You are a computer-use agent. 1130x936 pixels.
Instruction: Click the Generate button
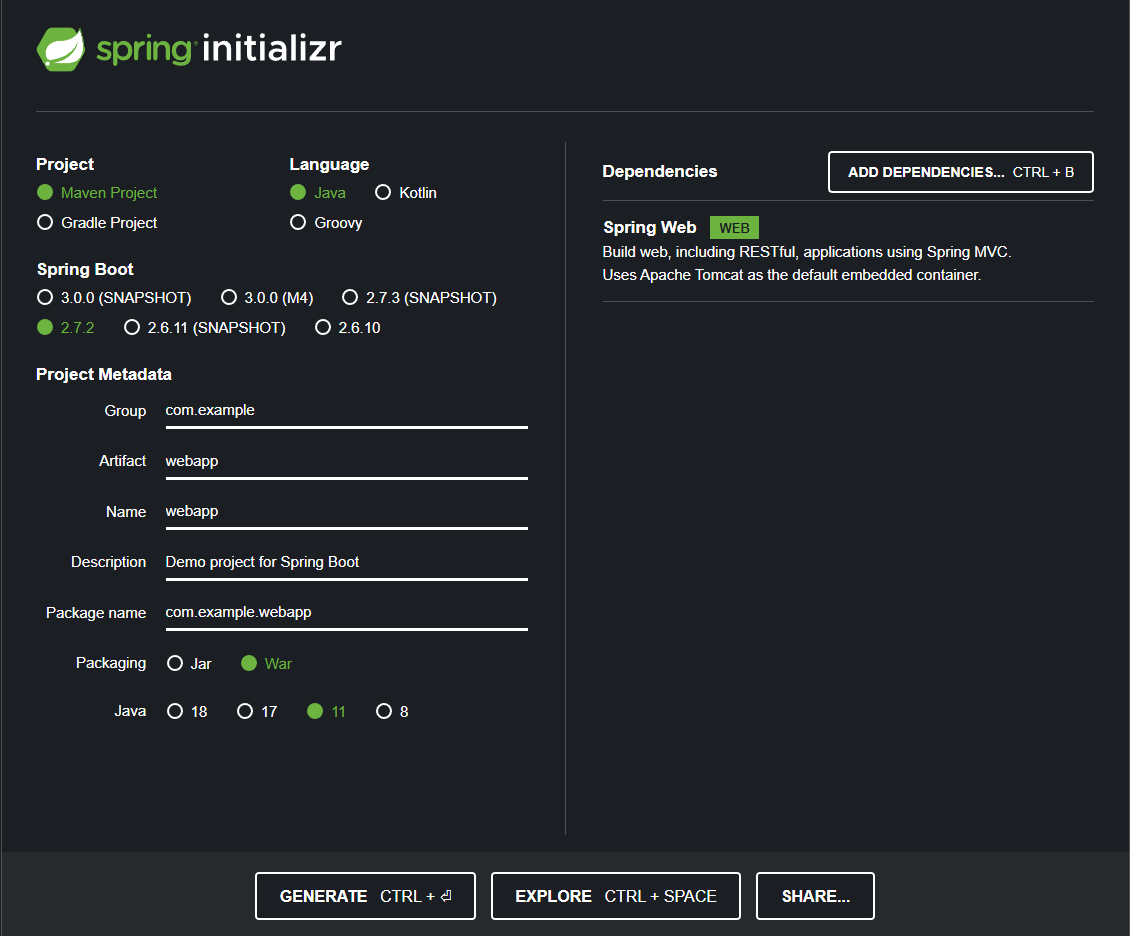pyautogui.click(x=365, y=896)
